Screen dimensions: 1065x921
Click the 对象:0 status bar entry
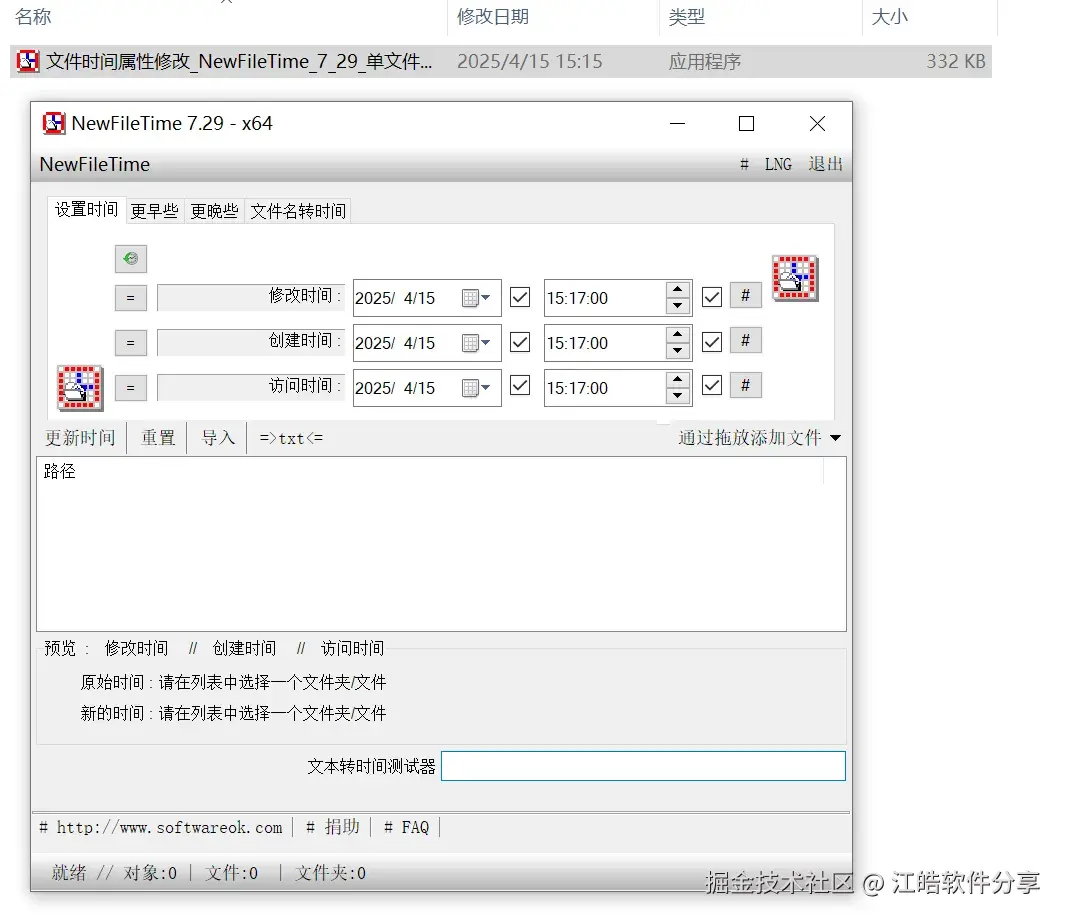coord(150,873)
